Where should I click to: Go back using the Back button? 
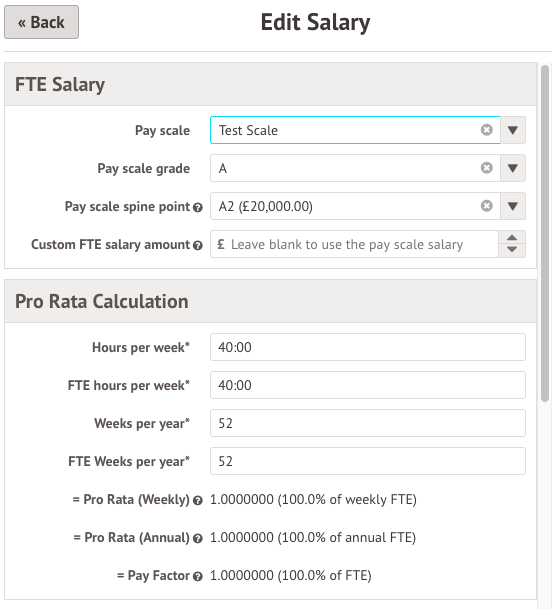pos(41,22)
